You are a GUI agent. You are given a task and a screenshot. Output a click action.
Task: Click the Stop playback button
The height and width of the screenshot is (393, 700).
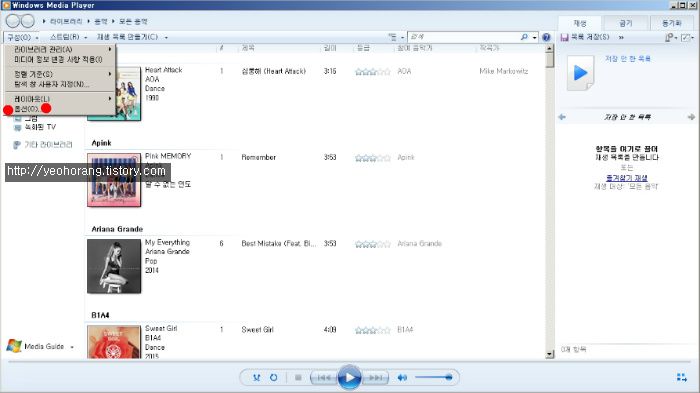pos(298,377)
